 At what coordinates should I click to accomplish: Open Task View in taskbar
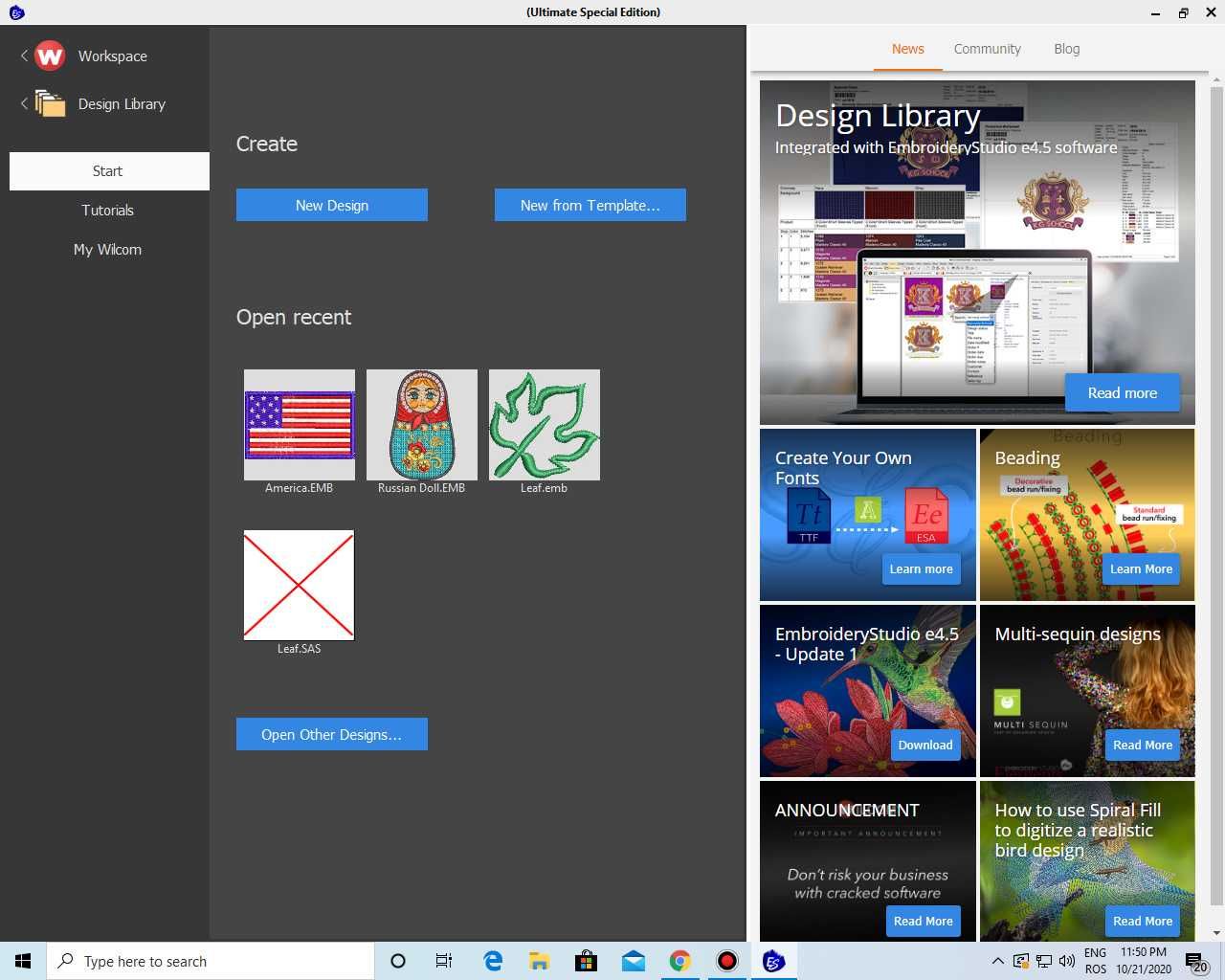pyautogui.click(x=444, y=961)
